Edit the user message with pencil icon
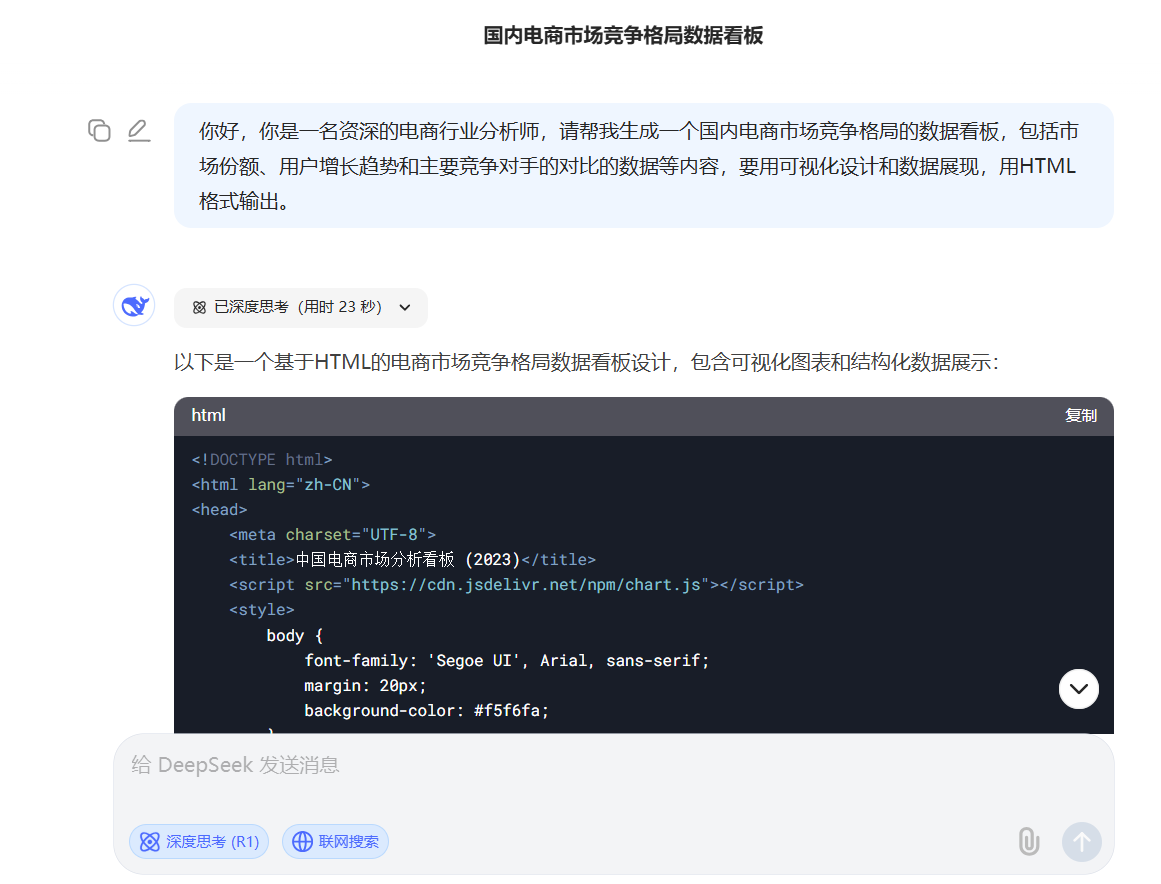This screenshot has width=1161, height=884. click(x=138, y=131)
